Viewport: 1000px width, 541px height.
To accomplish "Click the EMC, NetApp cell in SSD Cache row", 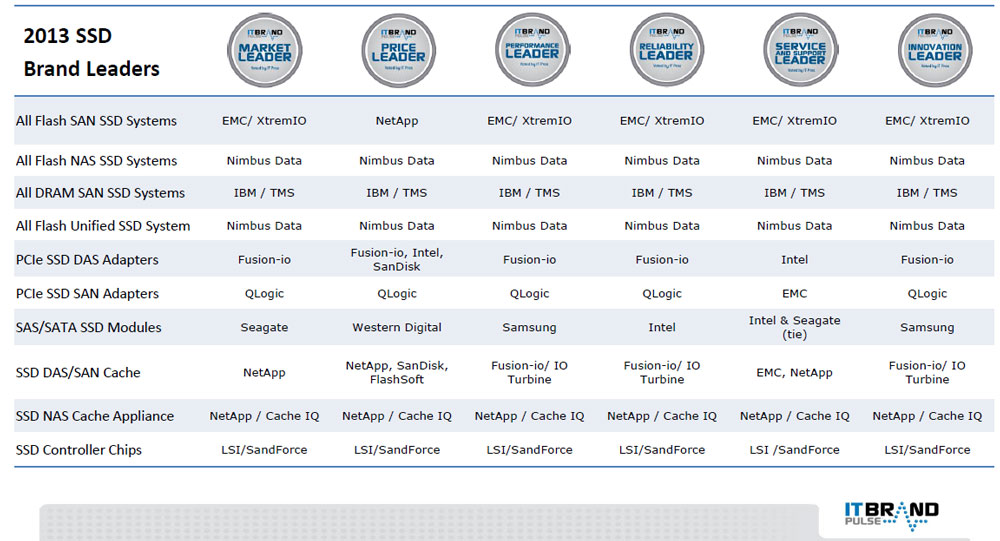I will (794, 373).
